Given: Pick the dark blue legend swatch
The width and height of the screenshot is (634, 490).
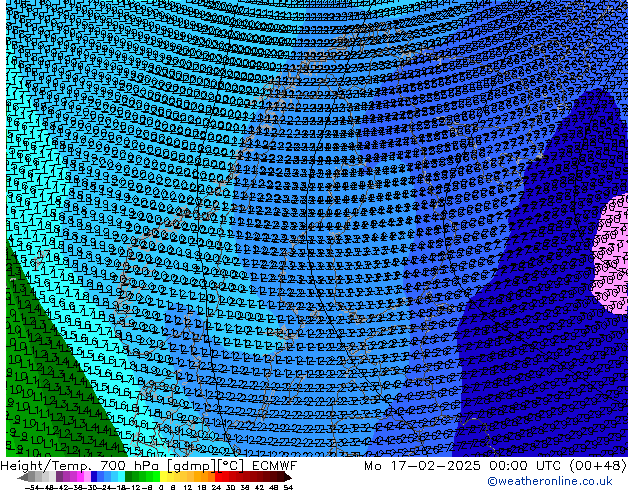Looking at the screenshot, I should point(94,477).
